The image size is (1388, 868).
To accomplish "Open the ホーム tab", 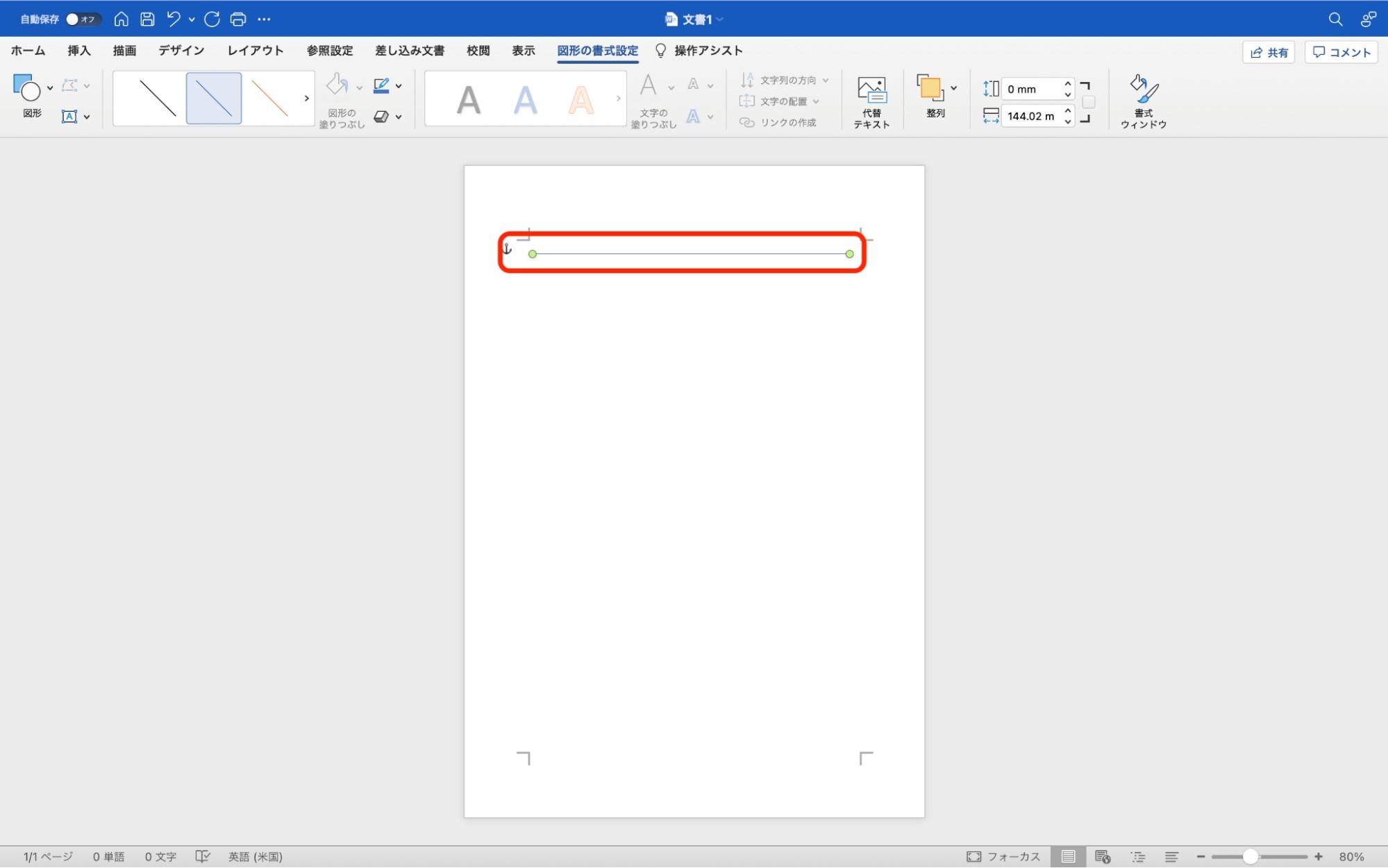I will point(28,51).
